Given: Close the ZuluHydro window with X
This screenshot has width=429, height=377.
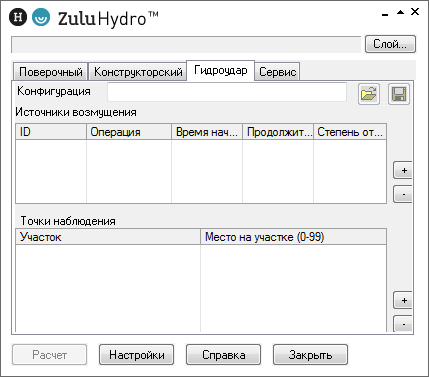Looking at the screenshot, I should 415,12.
